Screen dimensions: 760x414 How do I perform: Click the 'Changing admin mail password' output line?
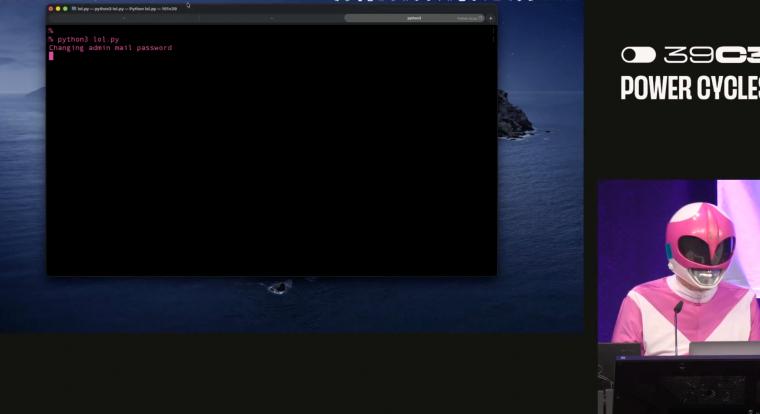pos(110,48)
